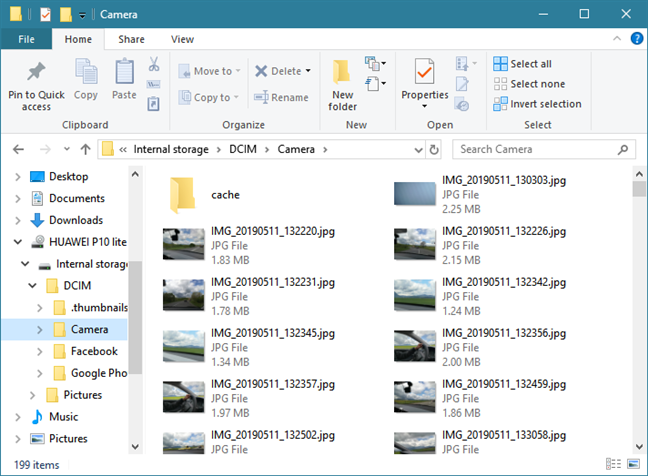Viewport: 648px width, 476px height.
Task: Open the Share ribbon tab
Action: (x=131, y=39)
